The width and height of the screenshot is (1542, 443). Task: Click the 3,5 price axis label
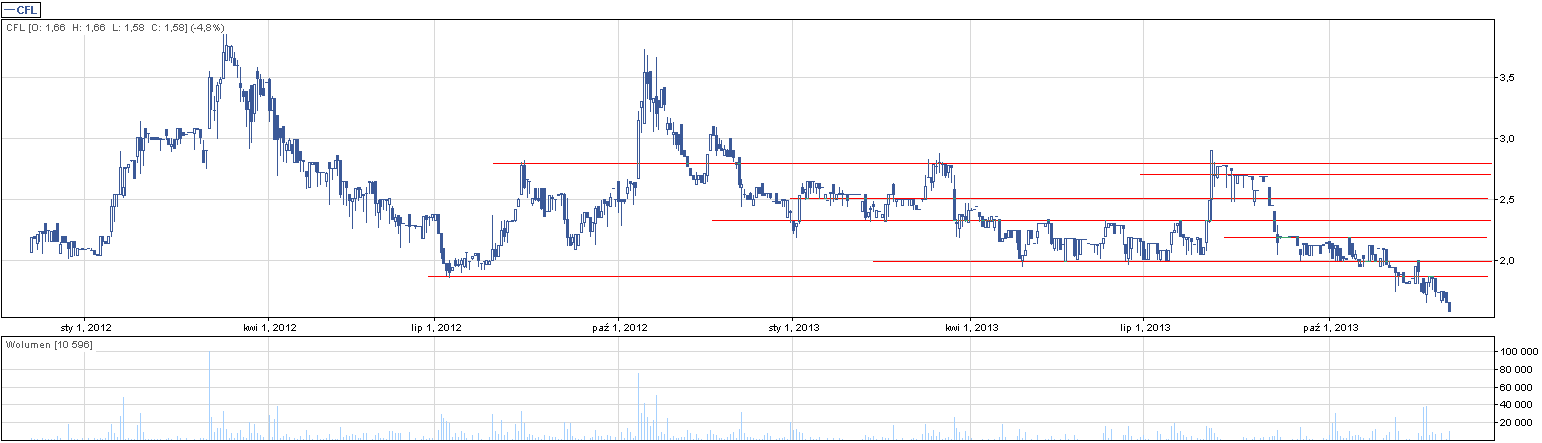[1505, 77]
